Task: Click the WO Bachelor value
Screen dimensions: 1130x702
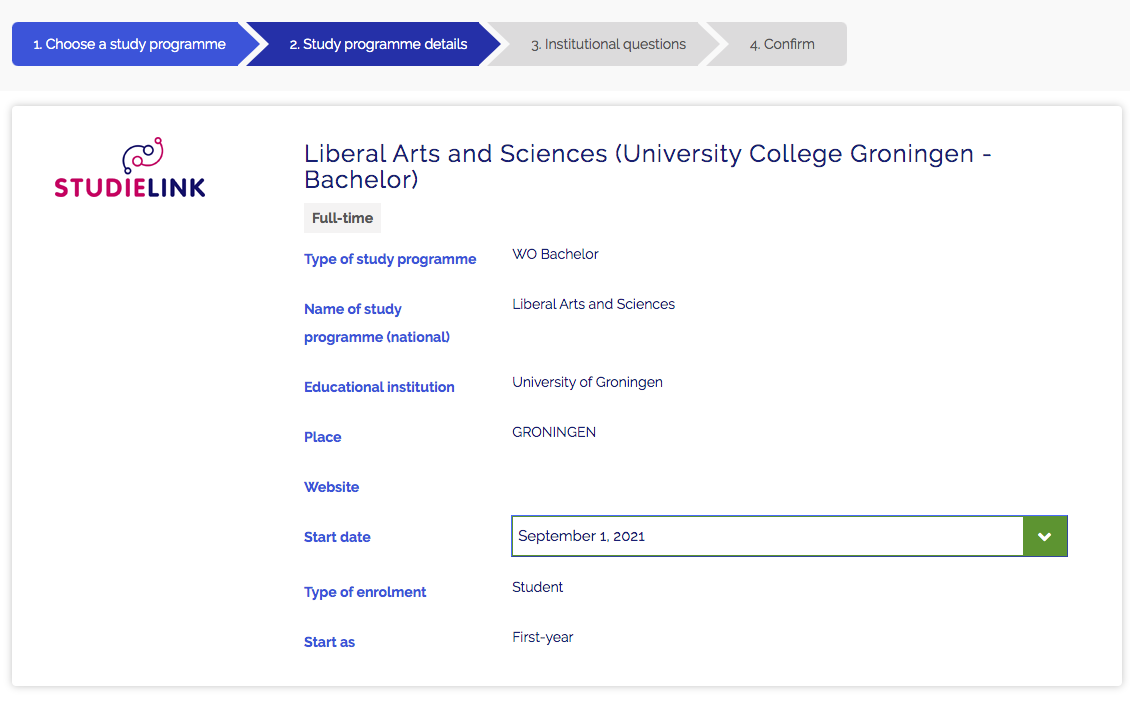Action: [x=555, y=254]
